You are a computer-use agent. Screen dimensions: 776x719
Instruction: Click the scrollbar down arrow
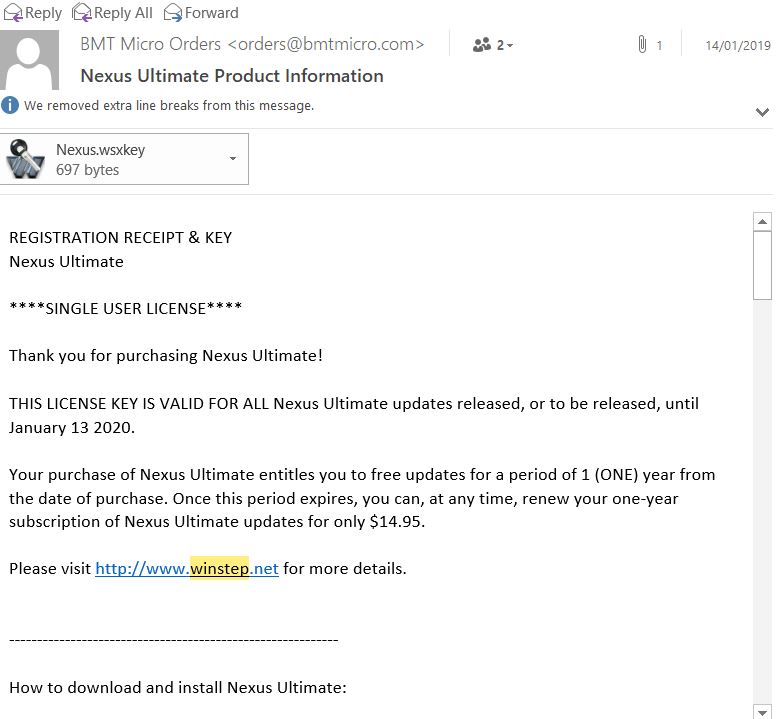pyautogui.click(x=763, y=711)
